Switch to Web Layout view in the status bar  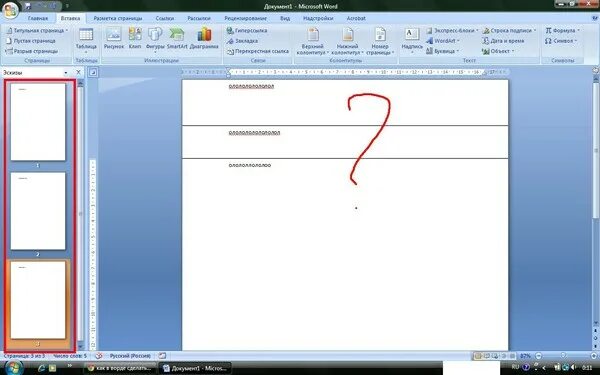point(495,356)
